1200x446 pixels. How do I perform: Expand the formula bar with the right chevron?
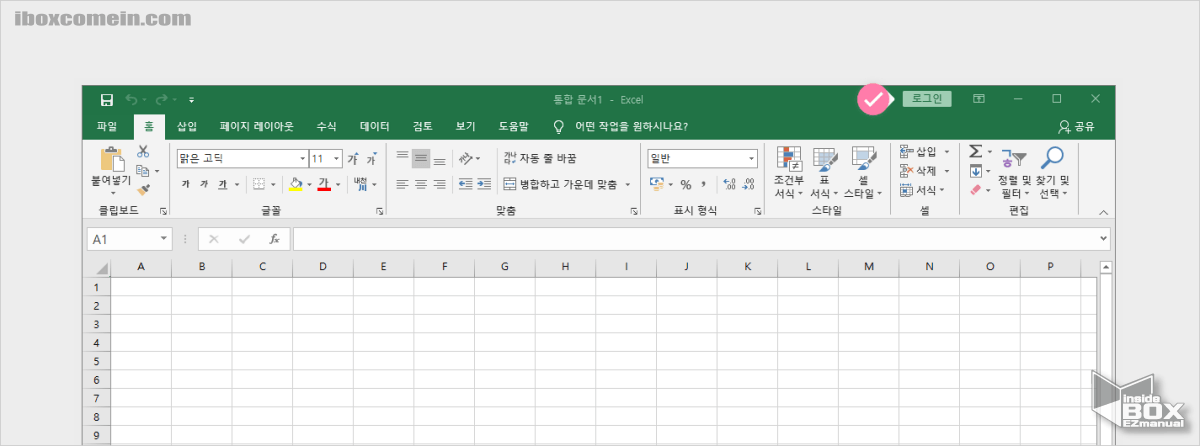1103,239
